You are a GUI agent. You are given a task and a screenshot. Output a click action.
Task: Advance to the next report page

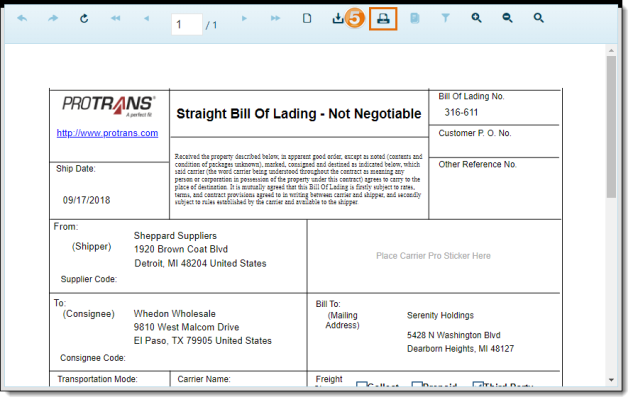tap(245, 19)
